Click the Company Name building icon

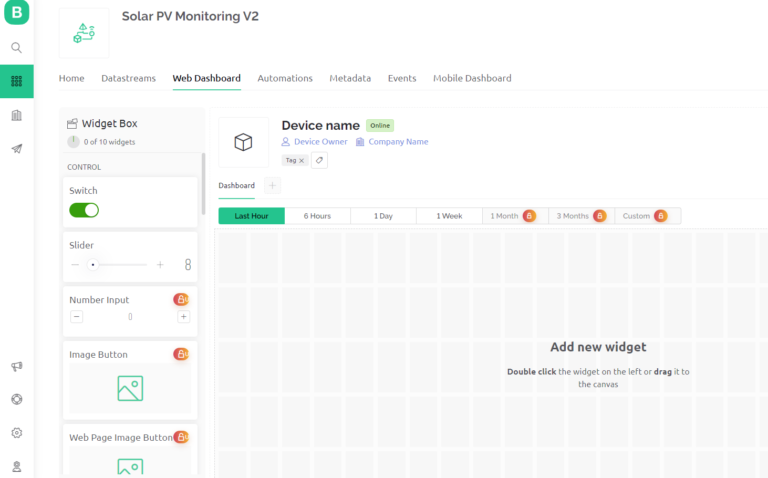[360, 142]
